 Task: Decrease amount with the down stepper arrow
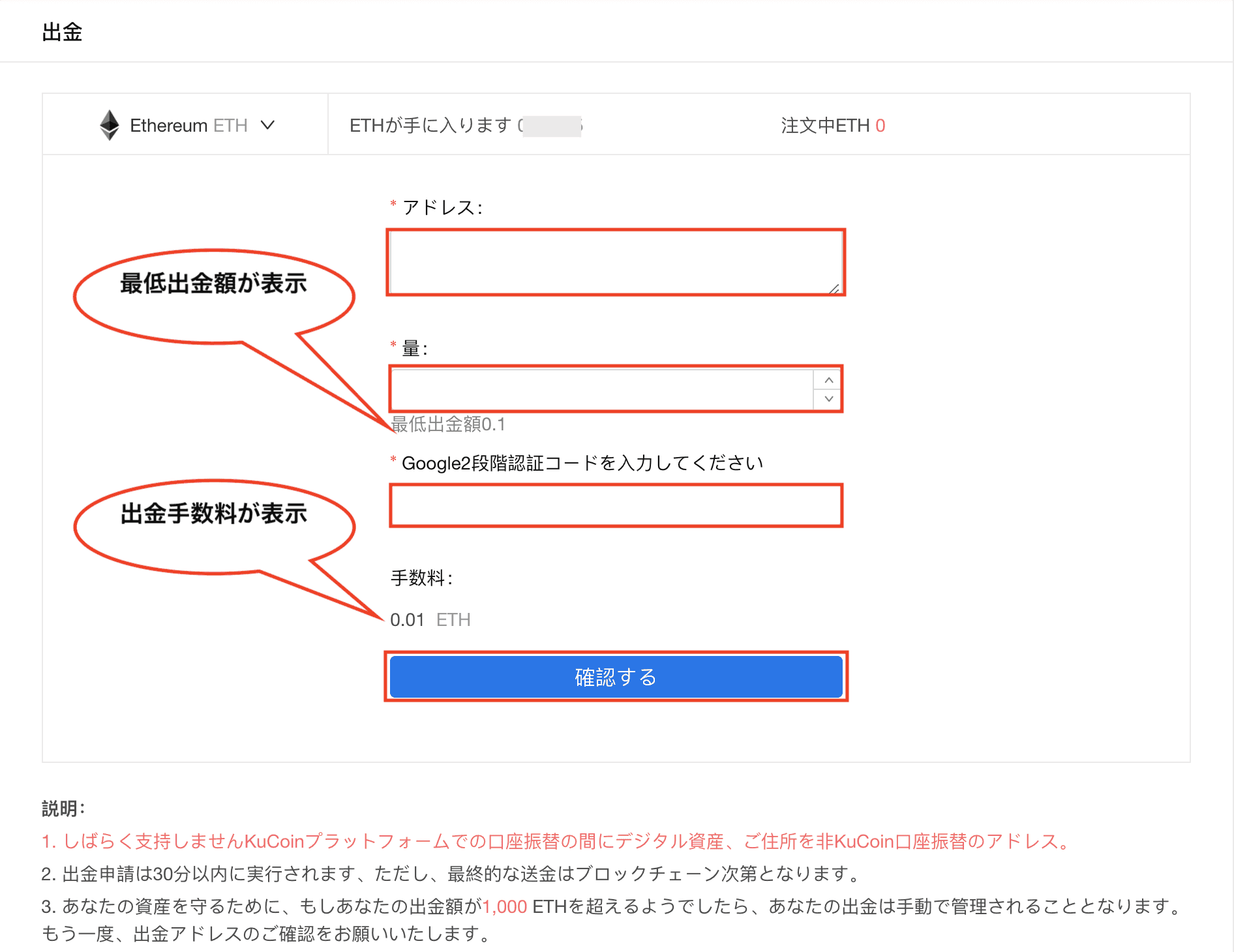pos(828,399)
